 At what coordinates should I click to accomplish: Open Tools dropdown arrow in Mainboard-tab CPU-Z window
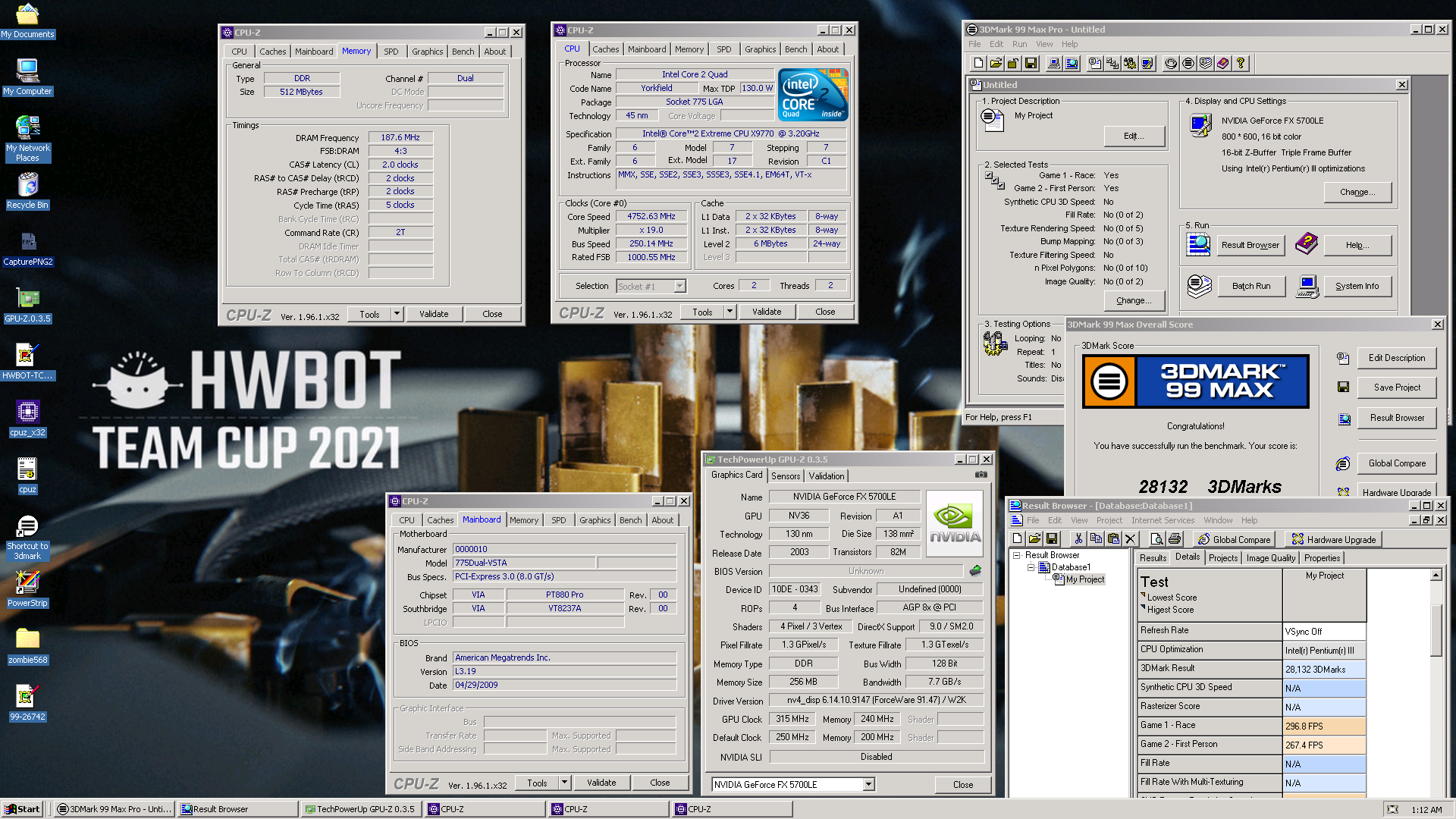click(564, 783)
